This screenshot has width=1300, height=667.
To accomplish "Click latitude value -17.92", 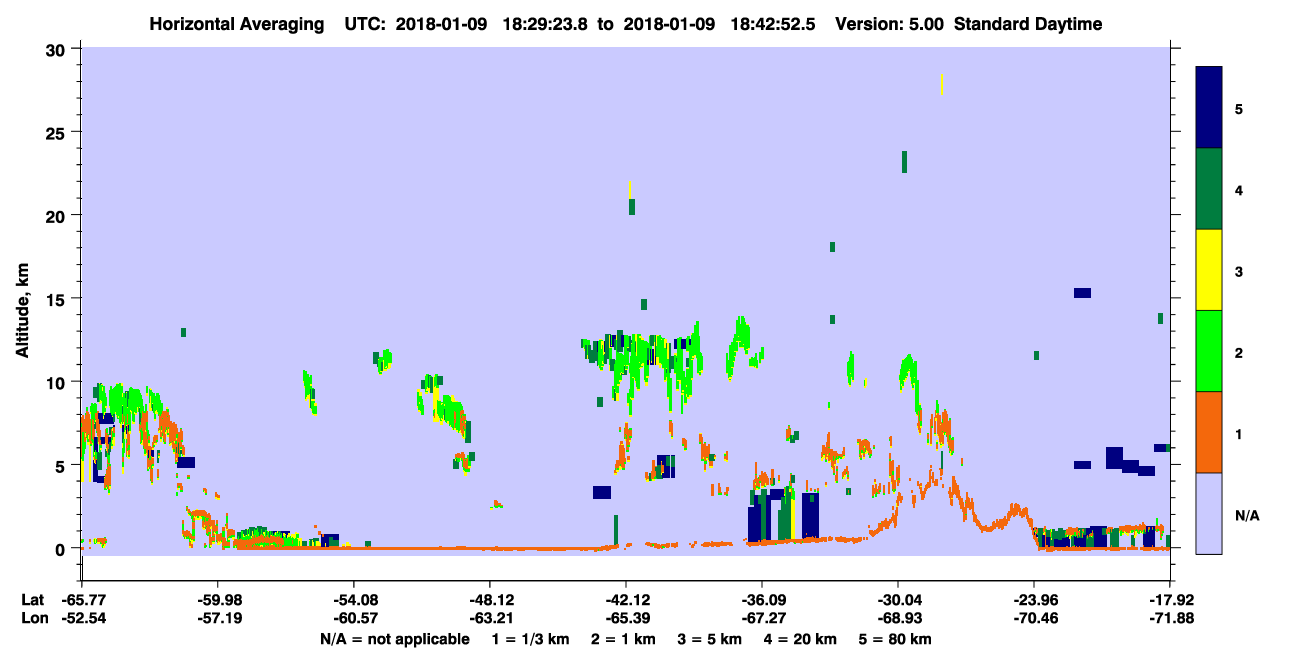I will 1170,600.
